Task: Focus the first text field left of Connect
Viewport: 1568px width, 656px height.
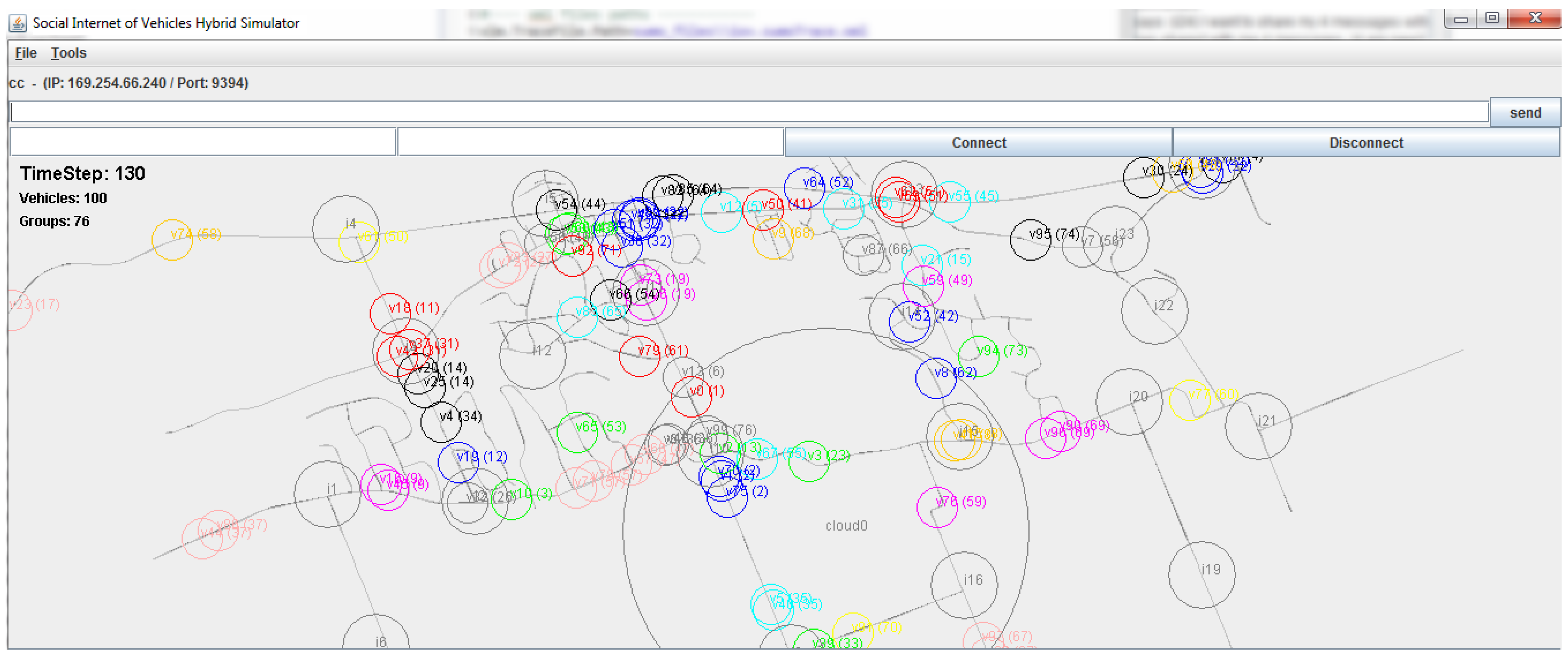Action: 203,142
